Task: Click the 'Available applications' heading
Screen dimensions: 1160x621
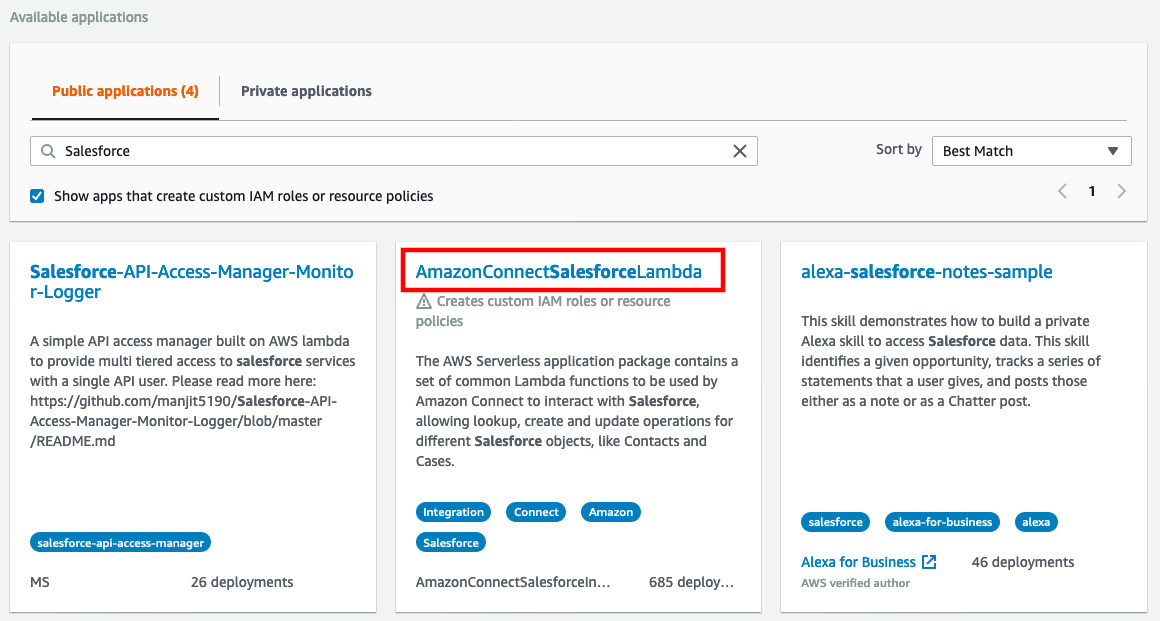Action: point(79,17)
